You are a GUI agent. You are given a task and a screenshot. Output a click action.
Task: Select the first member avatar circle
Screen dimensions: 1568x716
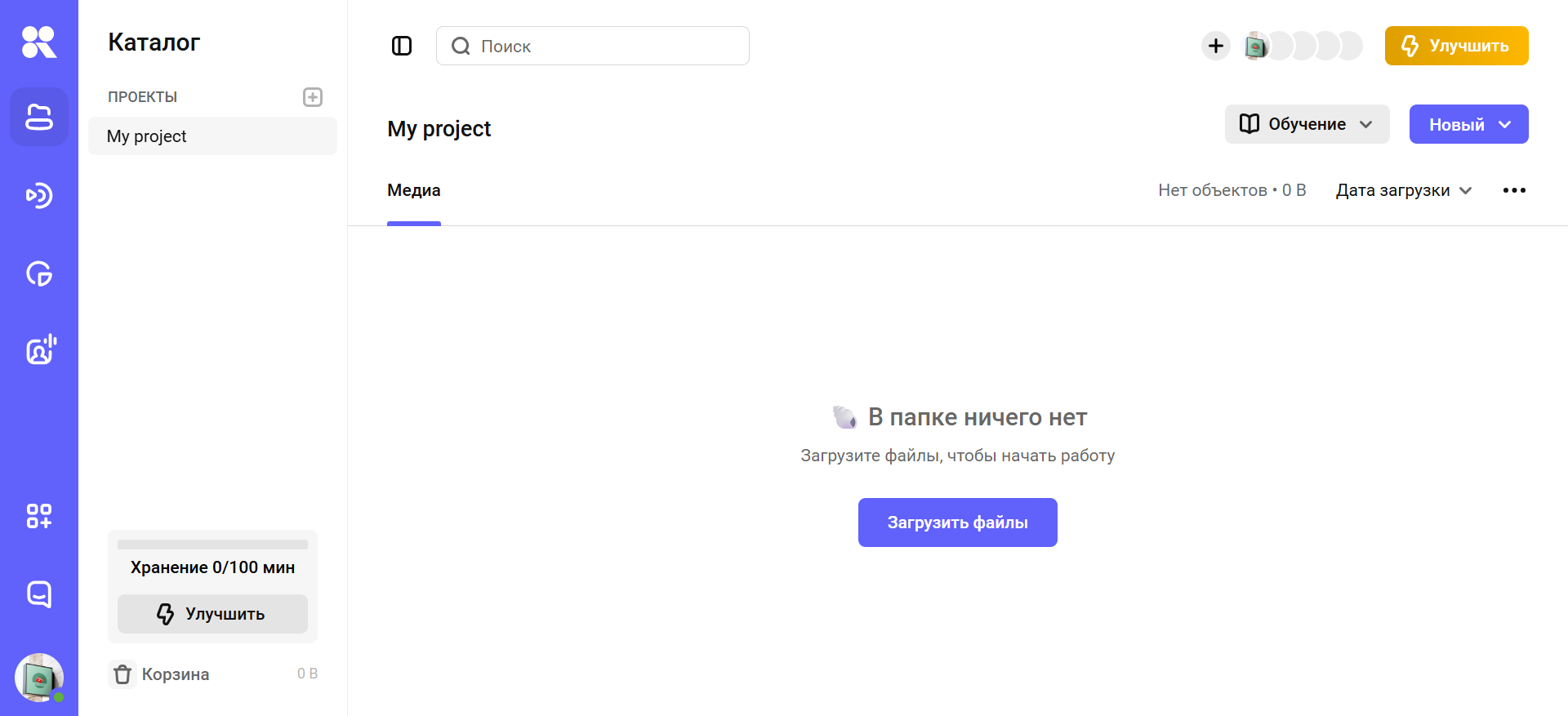pos(1258,46)
